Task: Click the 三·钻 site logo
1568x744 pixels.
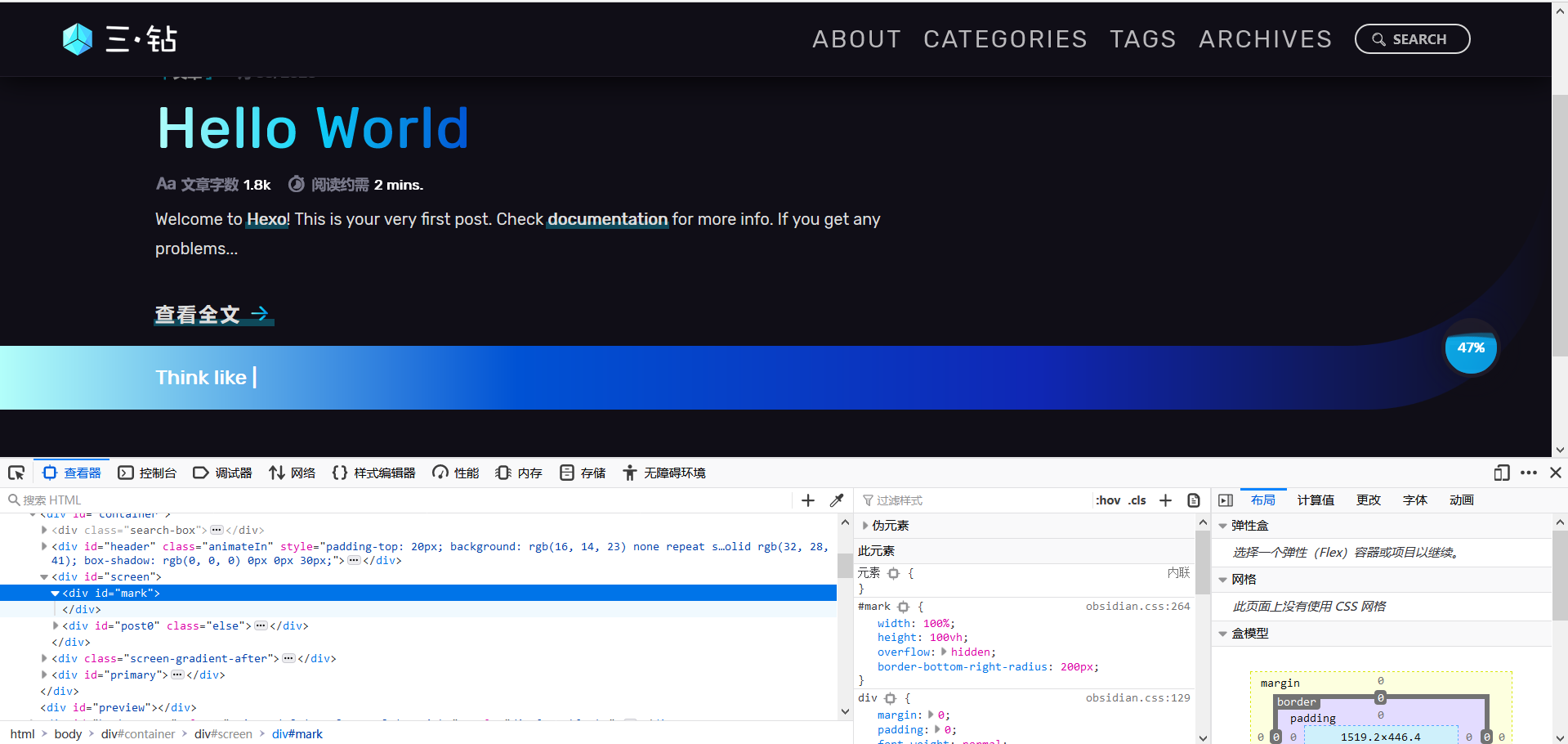Action: (119, 38)
